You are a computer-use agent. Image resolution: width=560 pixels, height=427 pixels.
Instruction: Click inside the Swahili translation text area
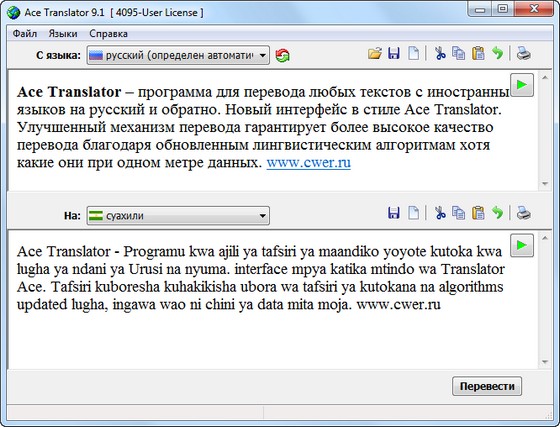click(273, 300)
